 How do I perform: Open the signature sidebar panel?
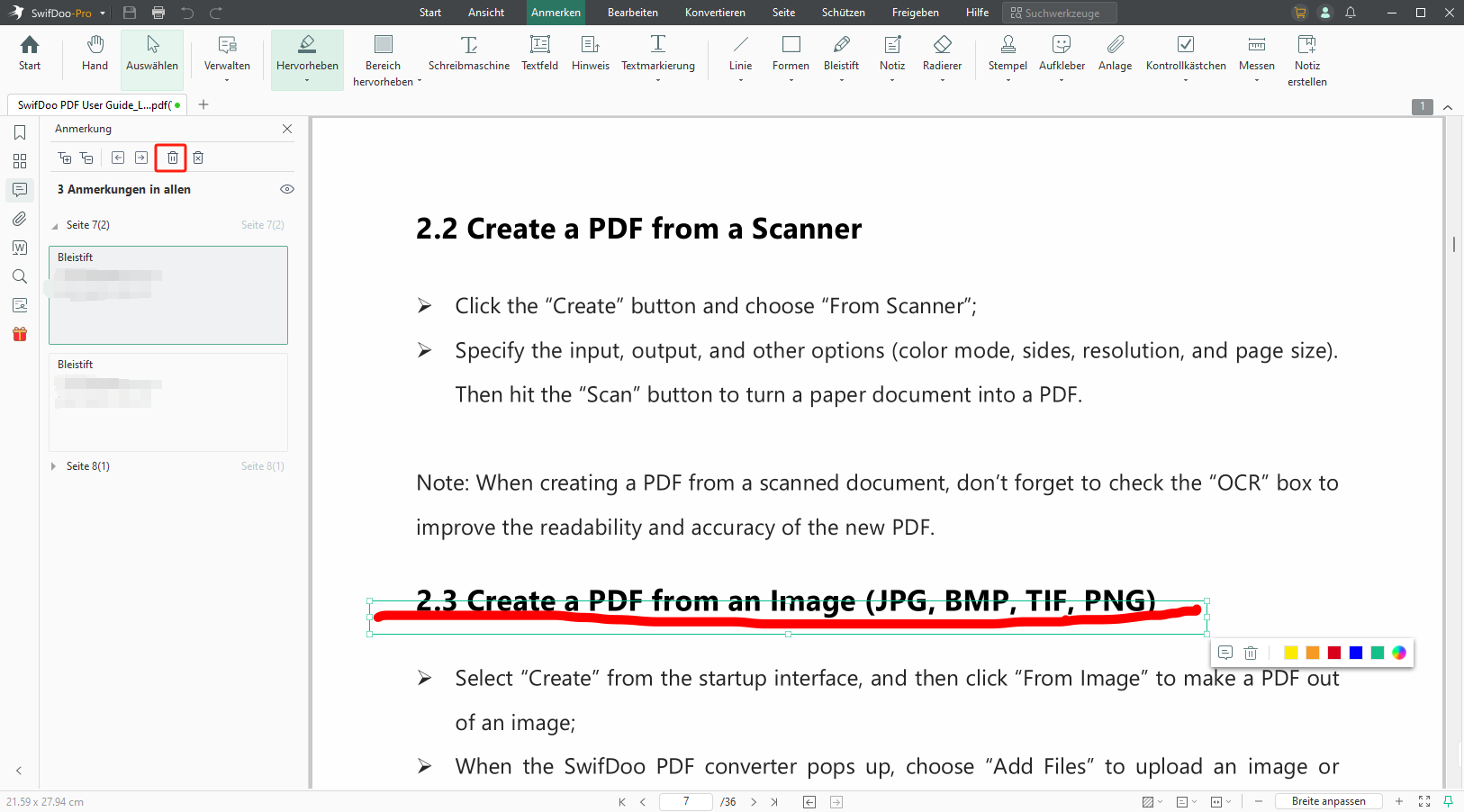tap(20, 305)
